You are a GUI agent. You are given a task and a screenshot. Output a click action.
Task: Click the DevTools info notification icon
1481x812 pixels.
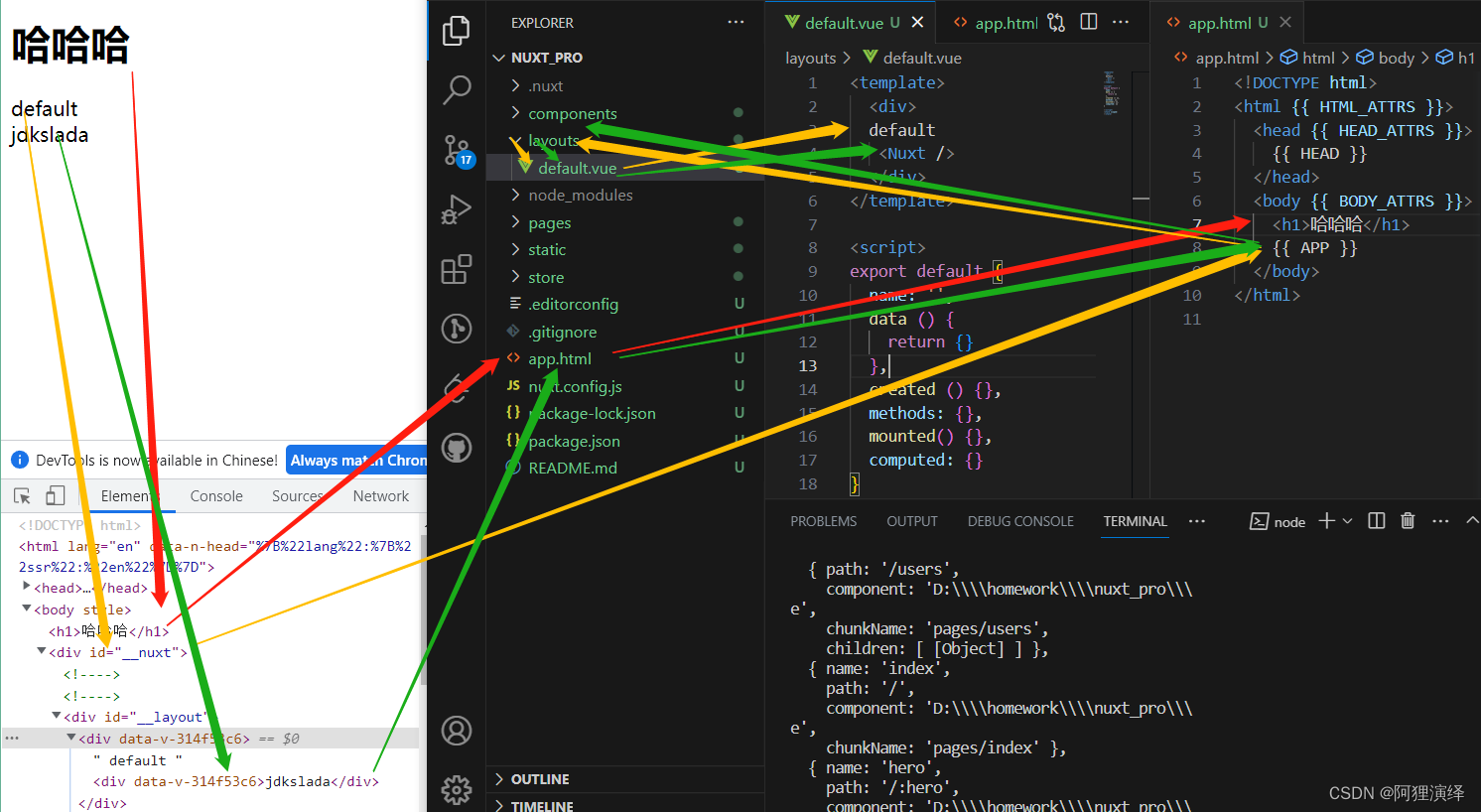20,460
